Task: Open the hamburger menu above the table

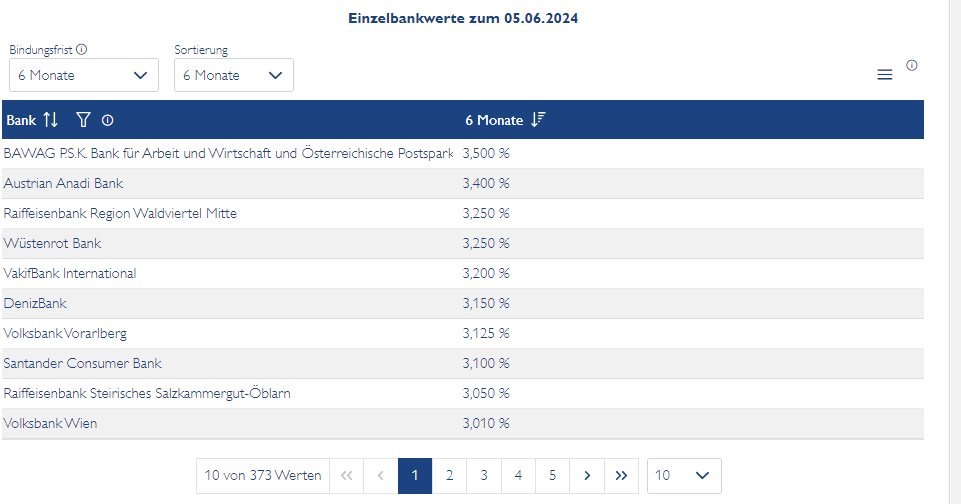Action: 884,75
